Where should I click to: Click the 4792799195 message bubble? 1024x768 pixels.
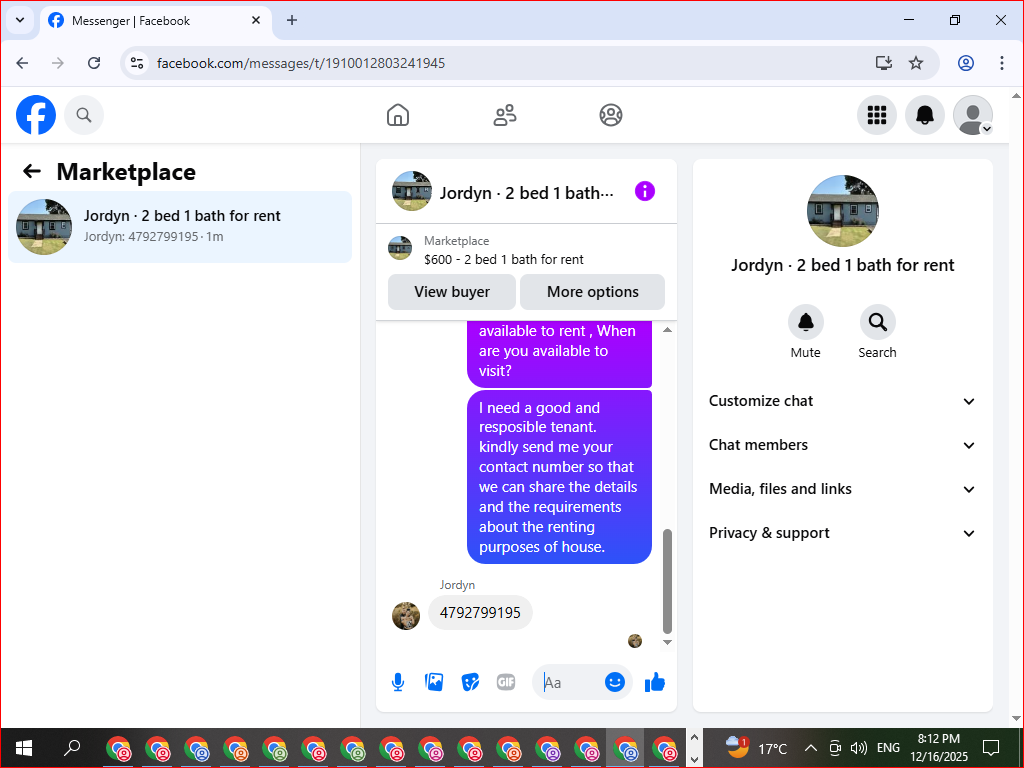(x=480, y=613)
